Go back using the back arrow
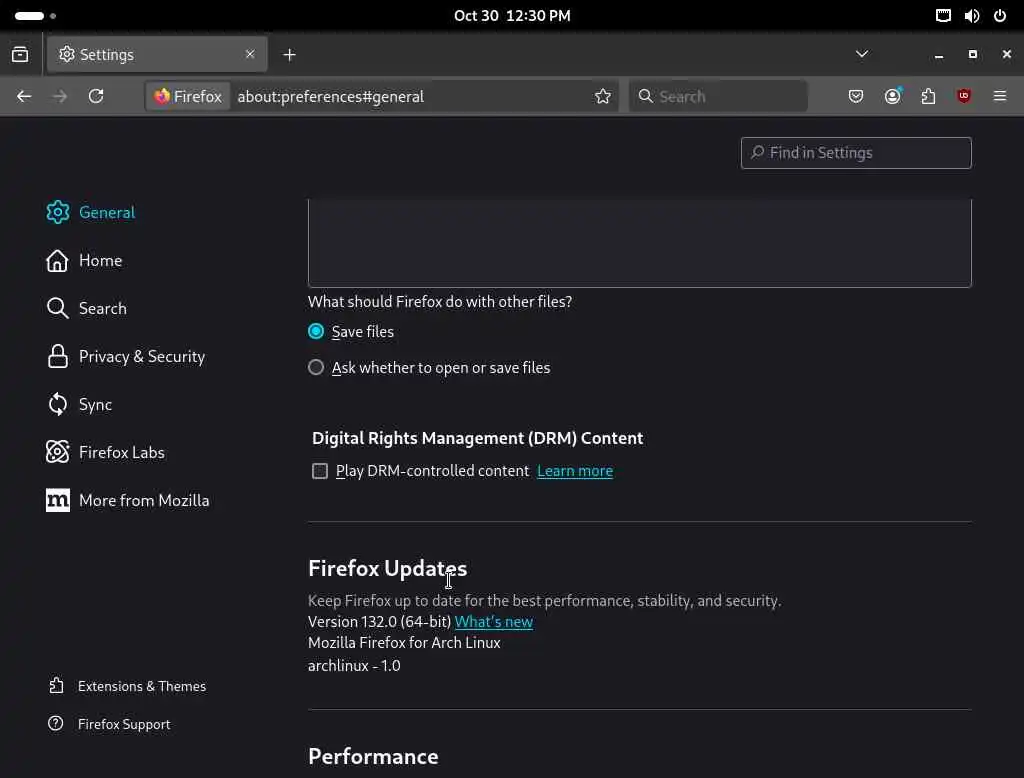The height and width of the screenshot is (778, 1024). (24, 96)
